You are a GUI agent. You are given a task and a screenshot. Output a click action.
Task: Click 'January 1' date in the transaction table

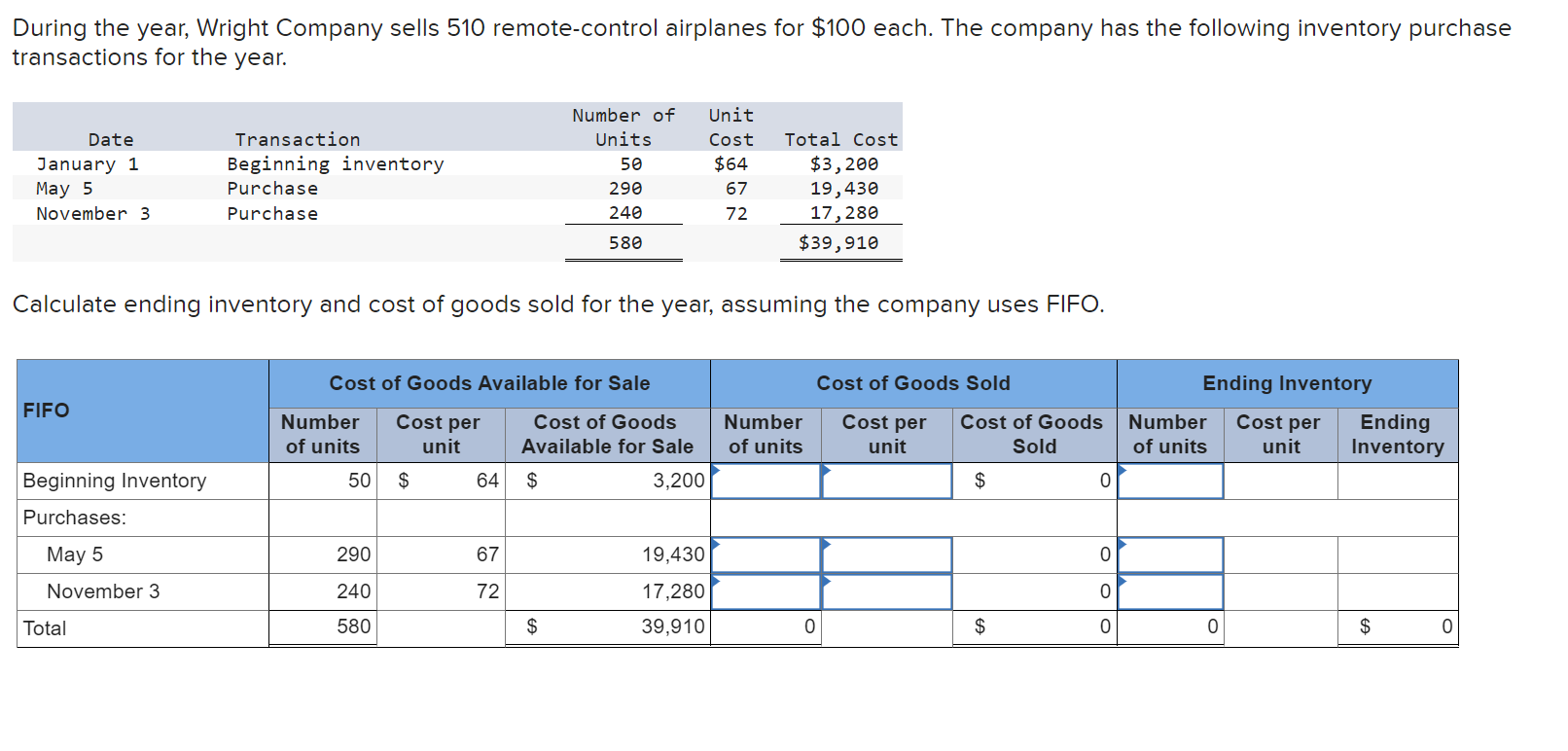pyautogui.click(x=88, y=164)
